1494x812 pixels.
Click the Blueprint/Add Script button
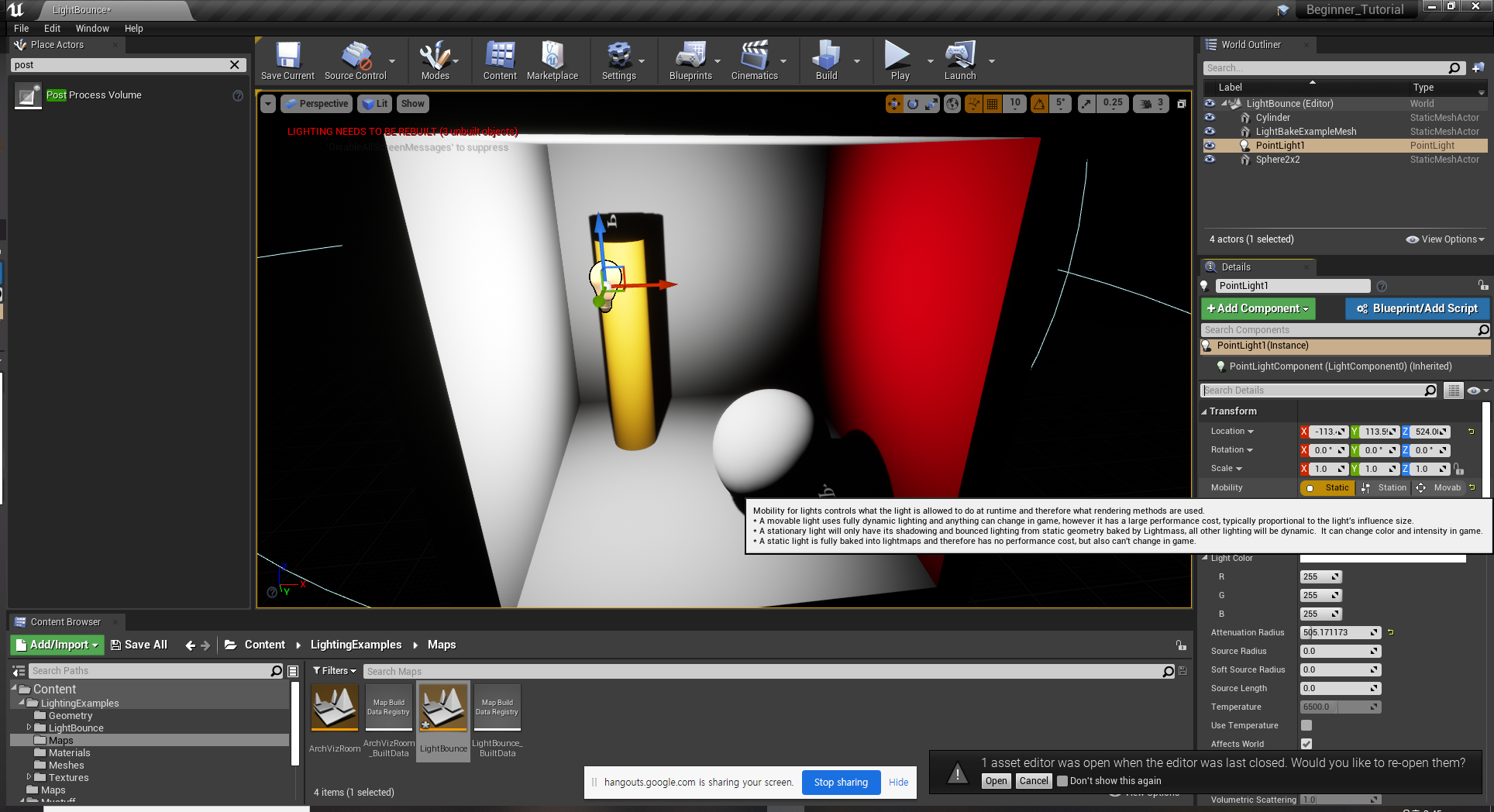1417,308
